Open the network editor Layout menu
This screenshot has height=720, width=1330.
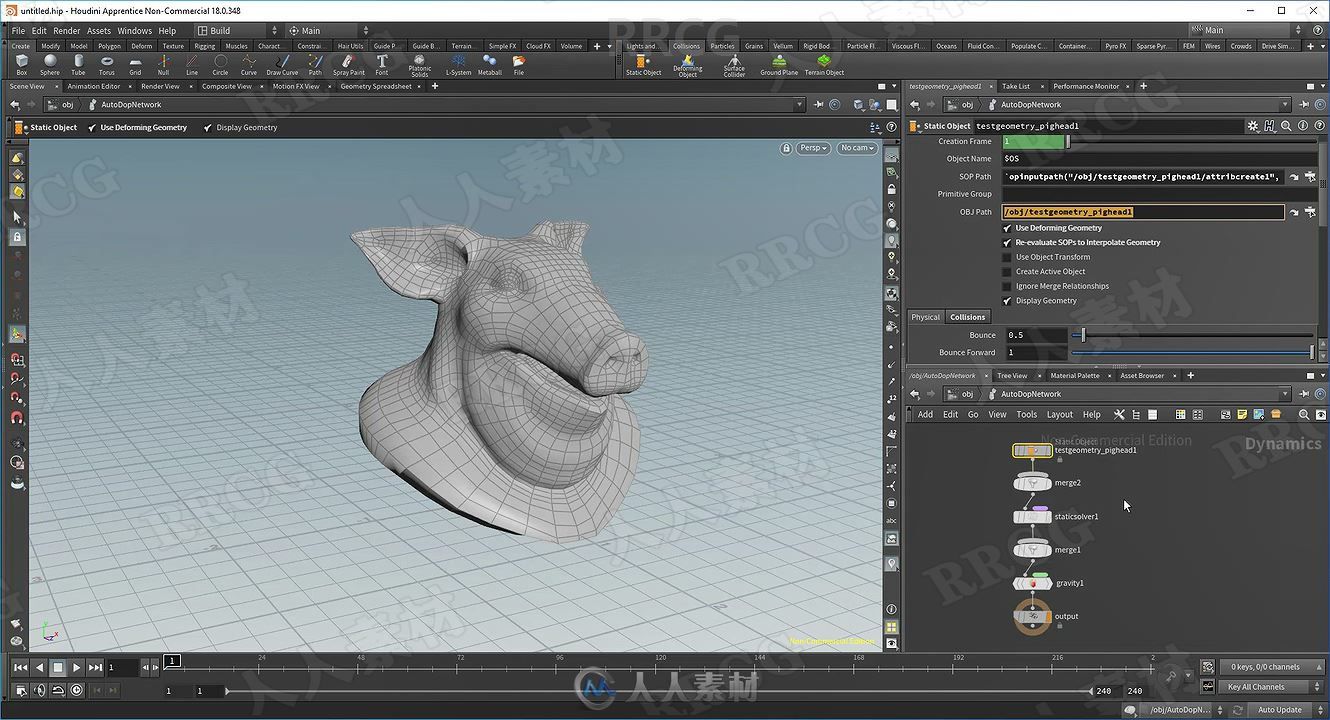pyautogui.click(x=1059, y=414)
